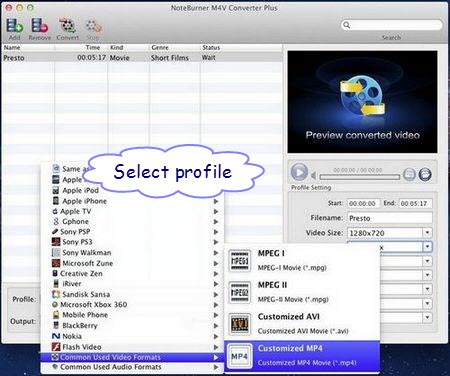Image resolution: width=450 pixels, height=376 pixels.
Task: Click the Status column header
Action: tap(241, 48)
